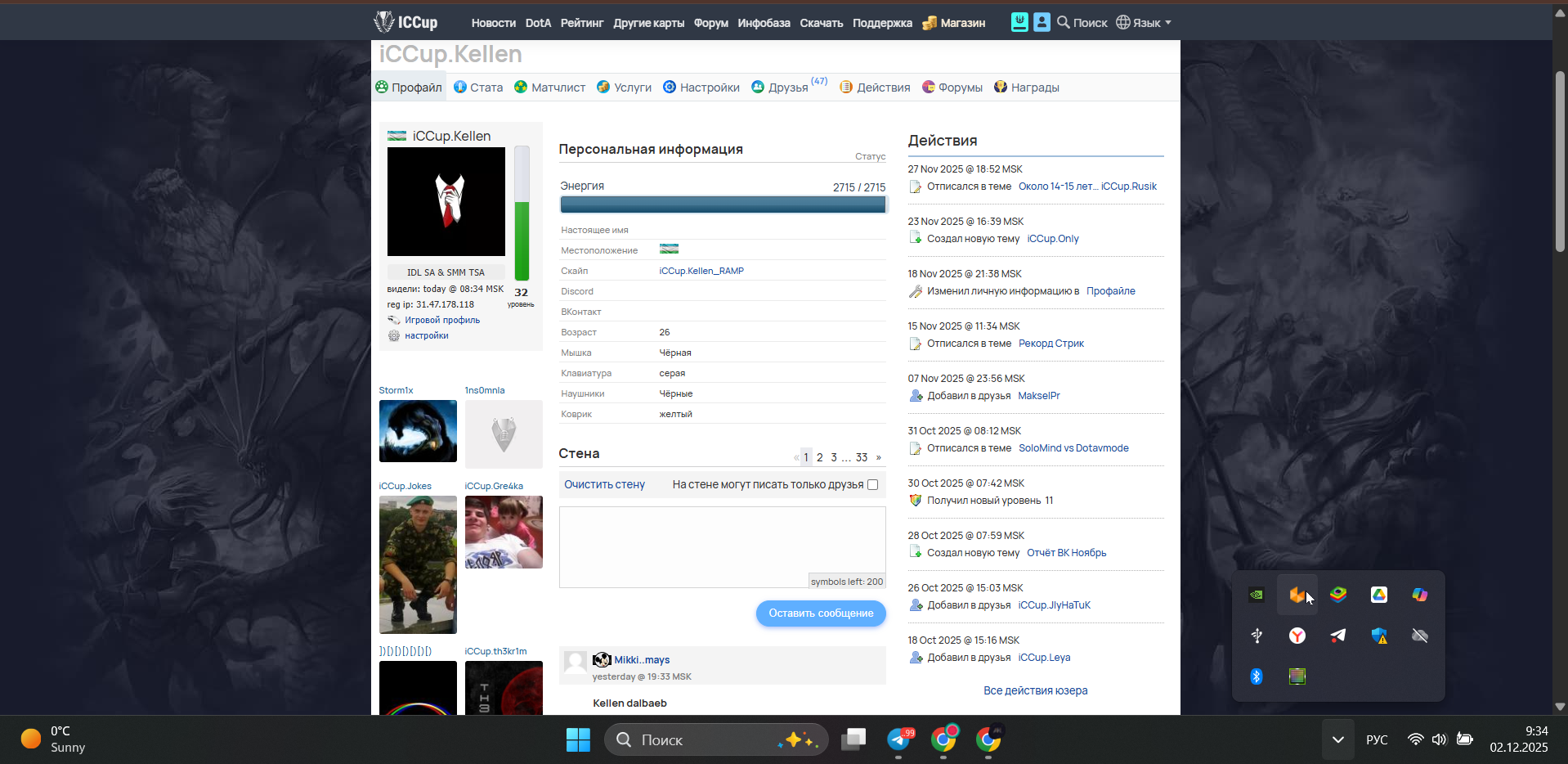The image size is (1568, 764).
Task: Open NVIDIA icon in the system tray popup
Action: [1257, 595]
